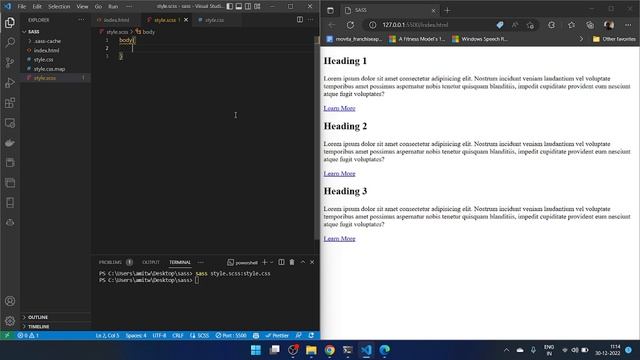Click the Learn More link under Heading 1
Screen dimensions: 640x360
pos(339,108)
